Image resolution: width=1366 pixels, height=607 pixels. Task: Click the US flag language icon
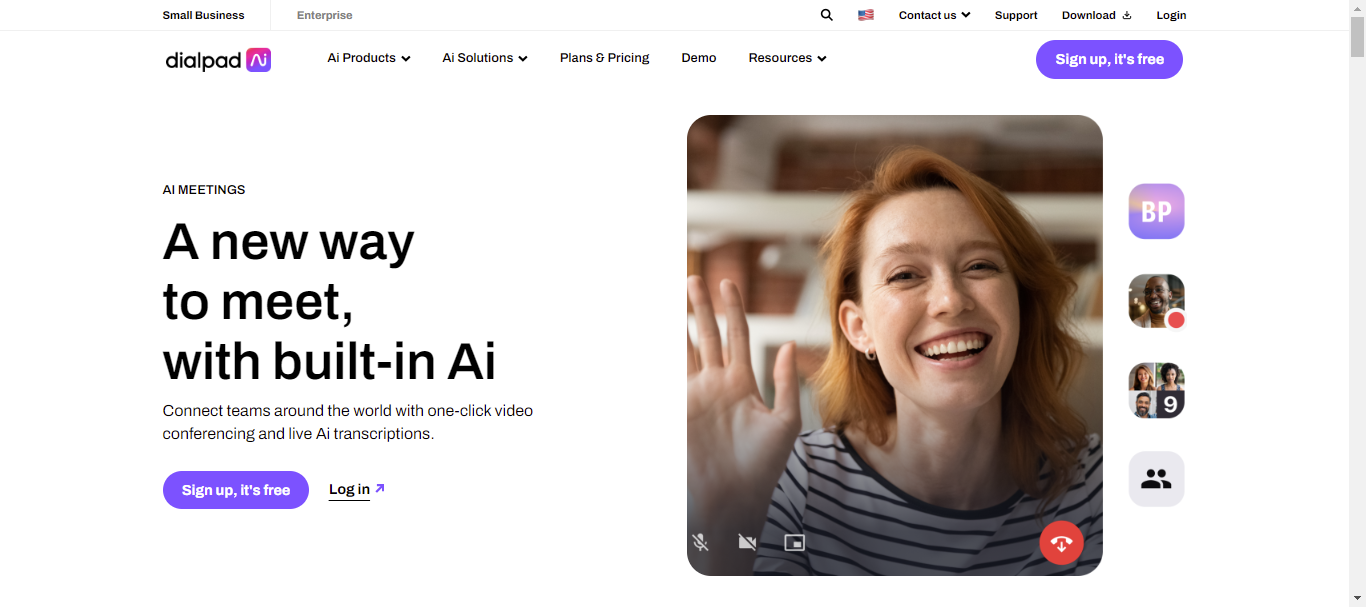[865, 15]
